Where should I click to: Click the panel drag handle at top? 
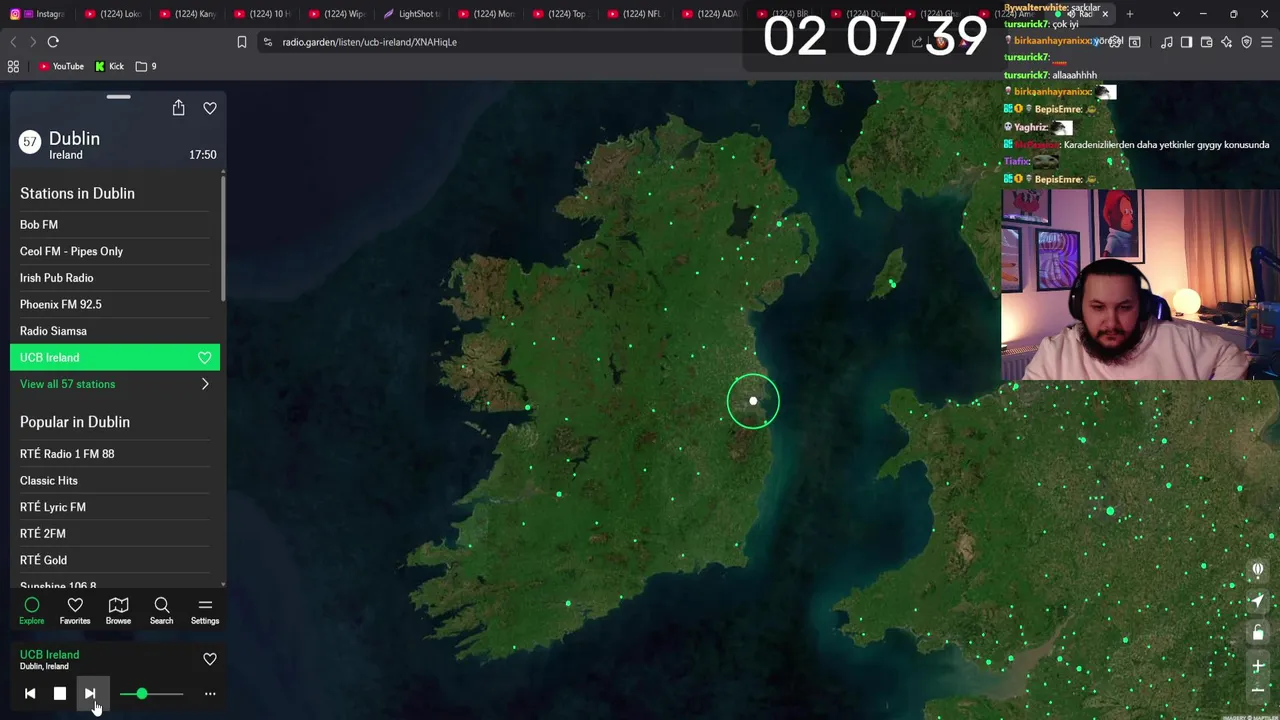coord(118,97)
